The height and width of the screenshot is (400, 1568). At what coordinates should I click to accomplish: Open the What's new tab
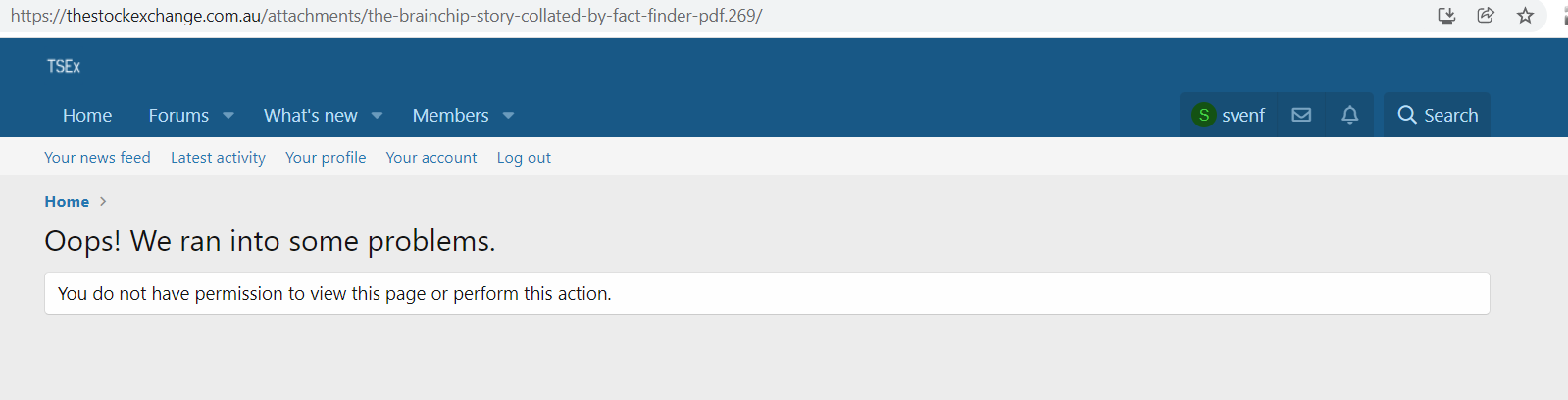[x=311, y=115]
